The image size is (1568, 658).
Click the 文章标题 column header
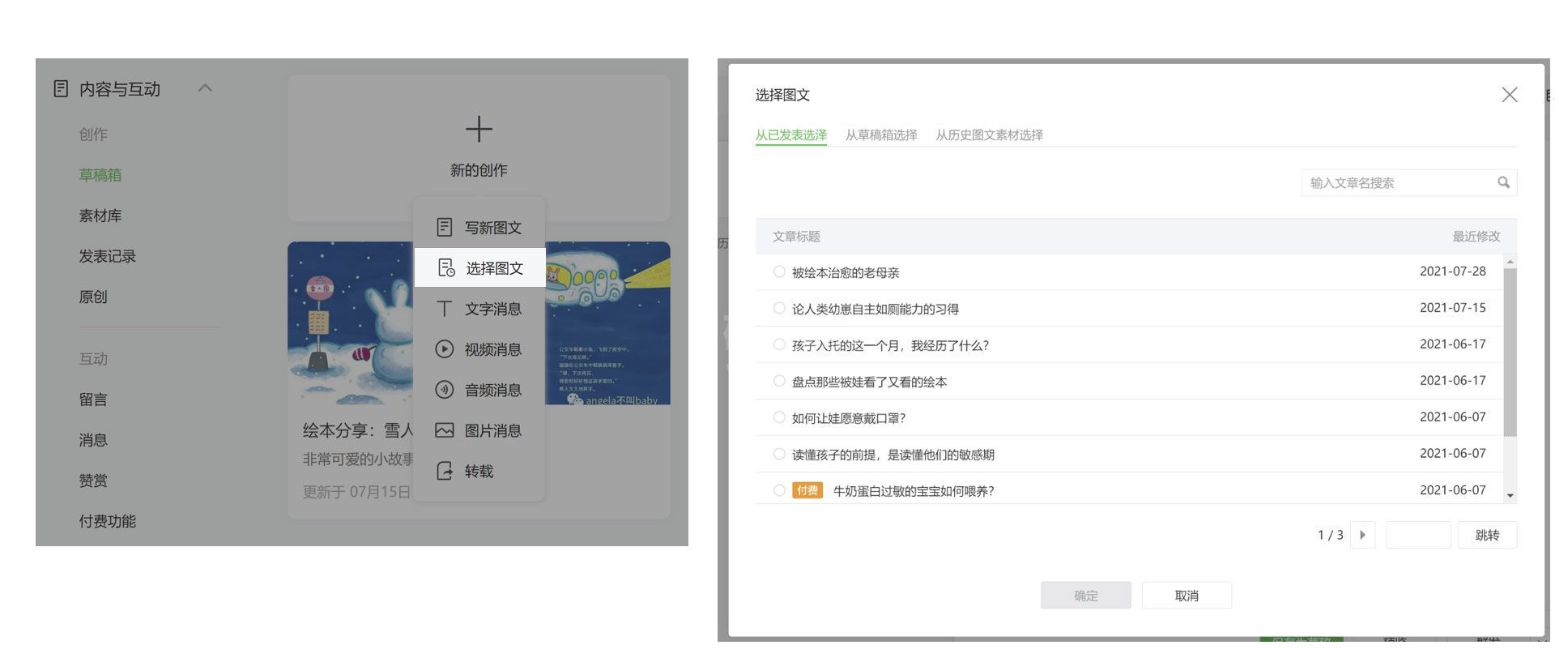[796, 237]
